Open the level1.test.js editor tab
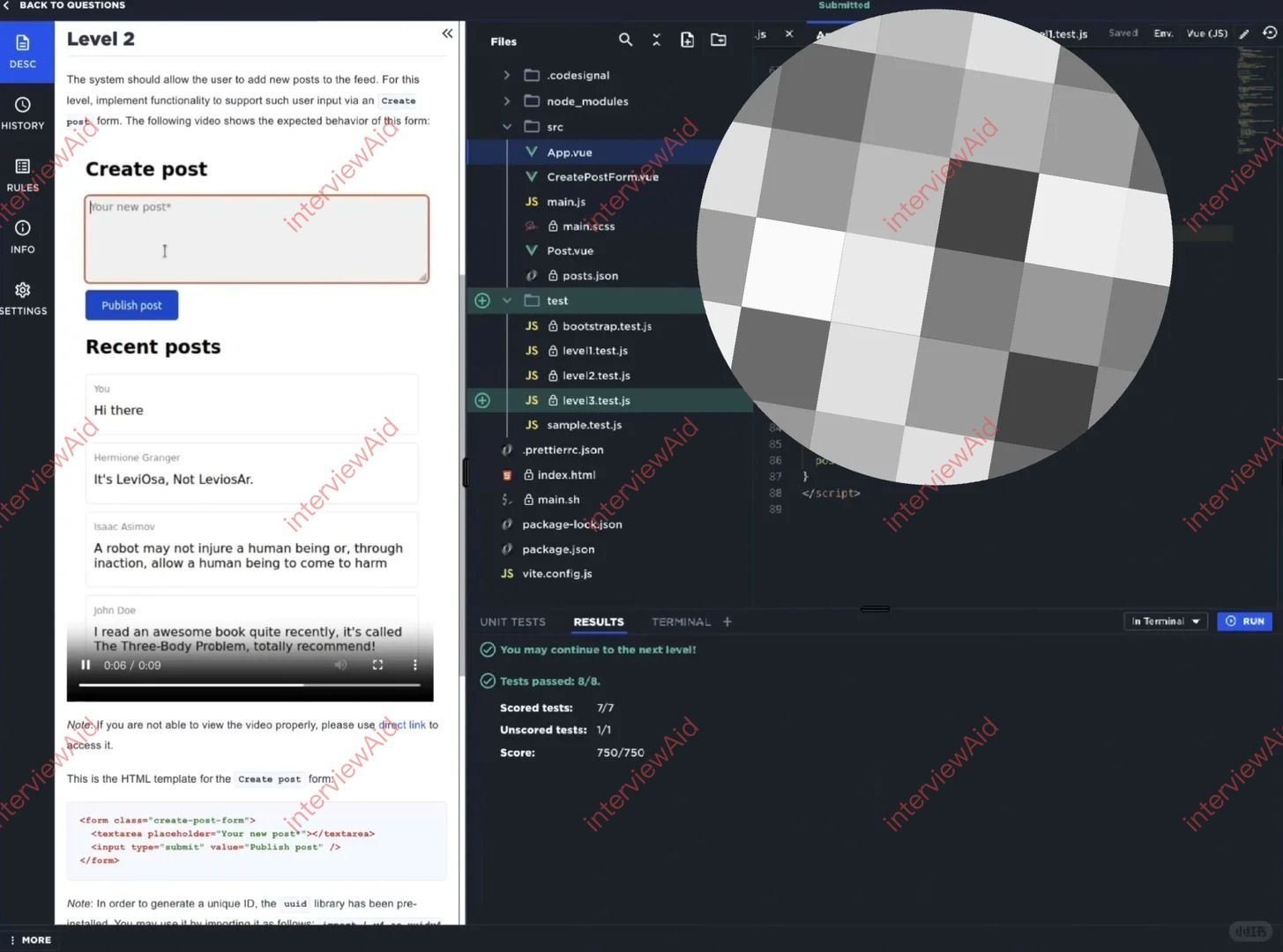 click(x=1063, y=33)
